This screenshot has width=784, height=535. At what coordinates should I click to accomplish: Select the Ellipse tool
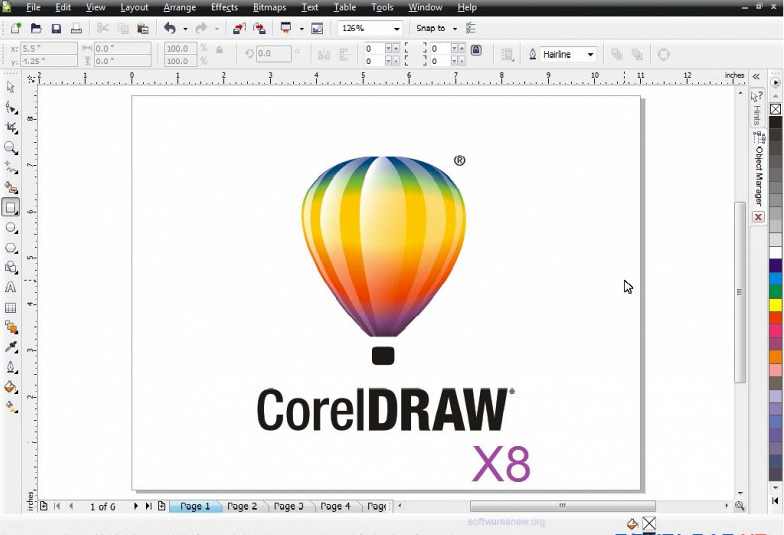click(10, 228)
